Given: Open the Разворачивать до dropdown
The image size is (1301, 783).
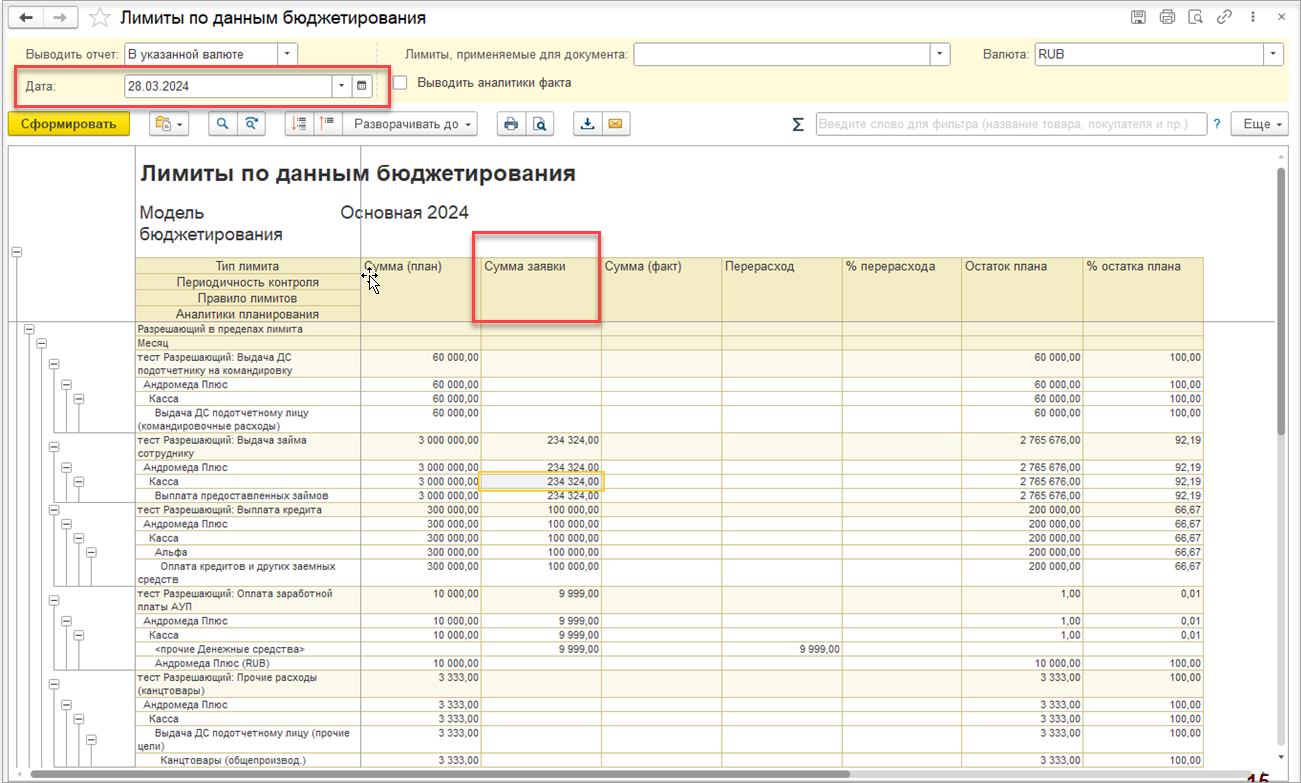Looking at the screenshot, I should pyautogui.click(x=410, y=124).
